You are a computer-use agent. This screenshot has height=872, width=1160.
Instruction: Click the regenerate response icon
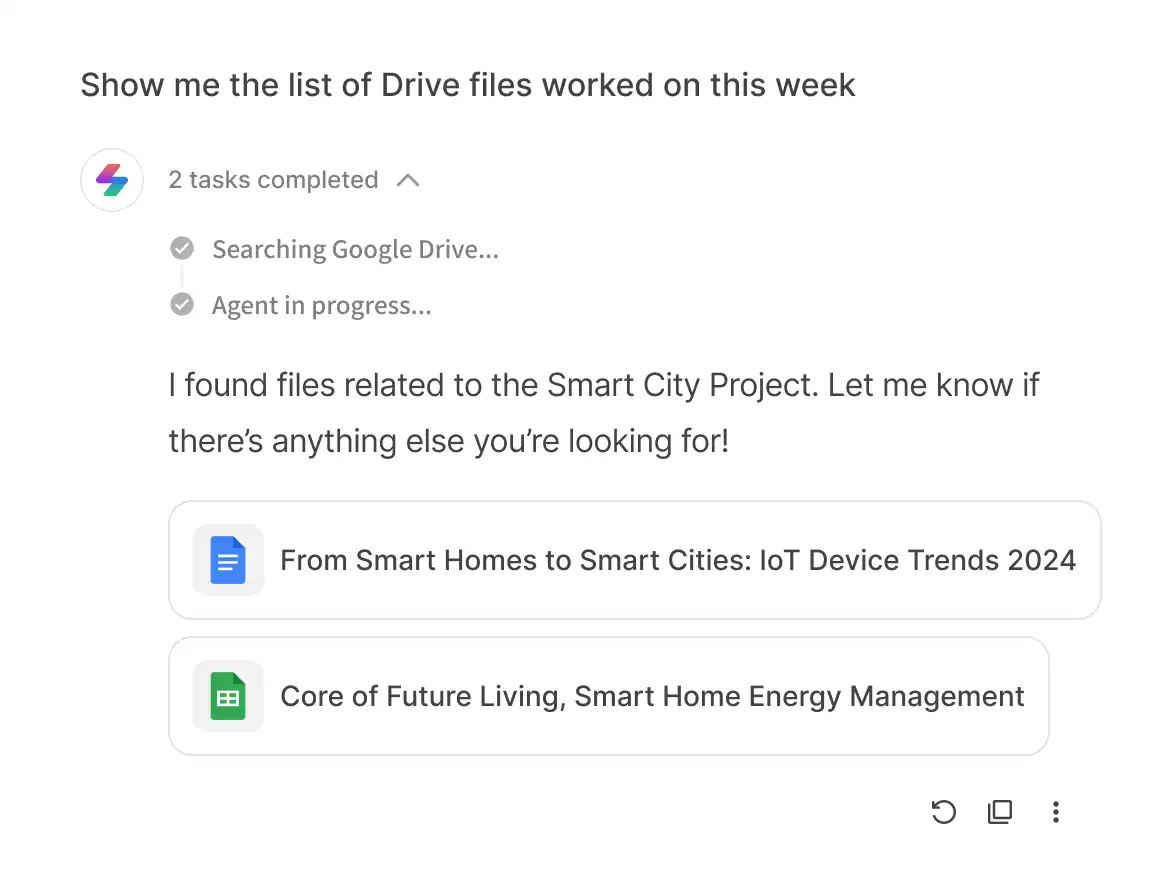tap(943, 812)
